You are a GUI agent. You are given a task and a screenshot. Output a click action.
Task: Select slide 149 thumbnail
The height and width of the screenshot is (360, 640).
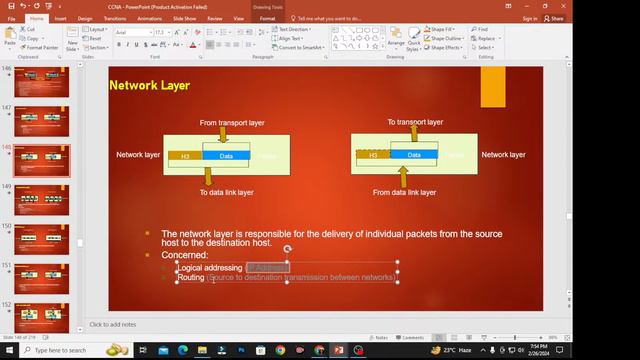click(42, 200)
